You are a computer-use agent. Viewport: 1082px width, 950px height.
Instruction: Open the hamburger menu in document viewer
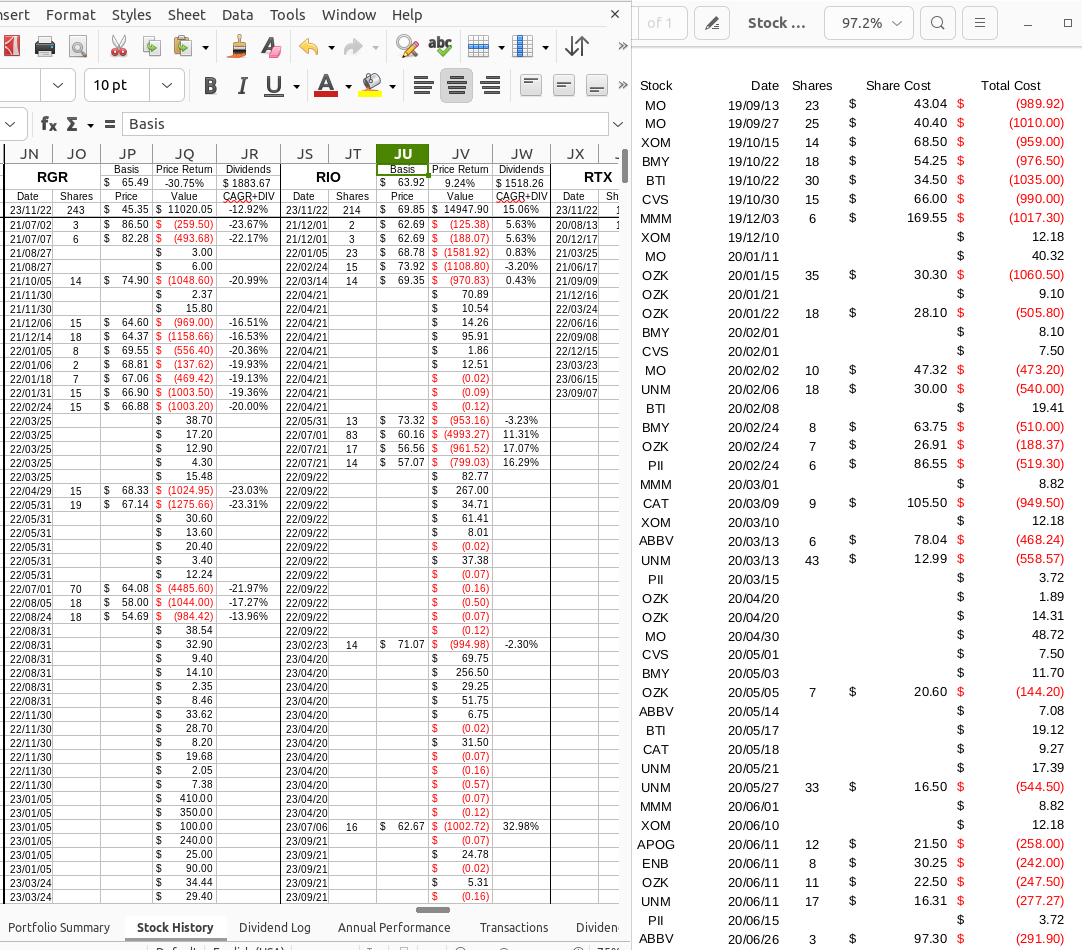click(979, 23)
